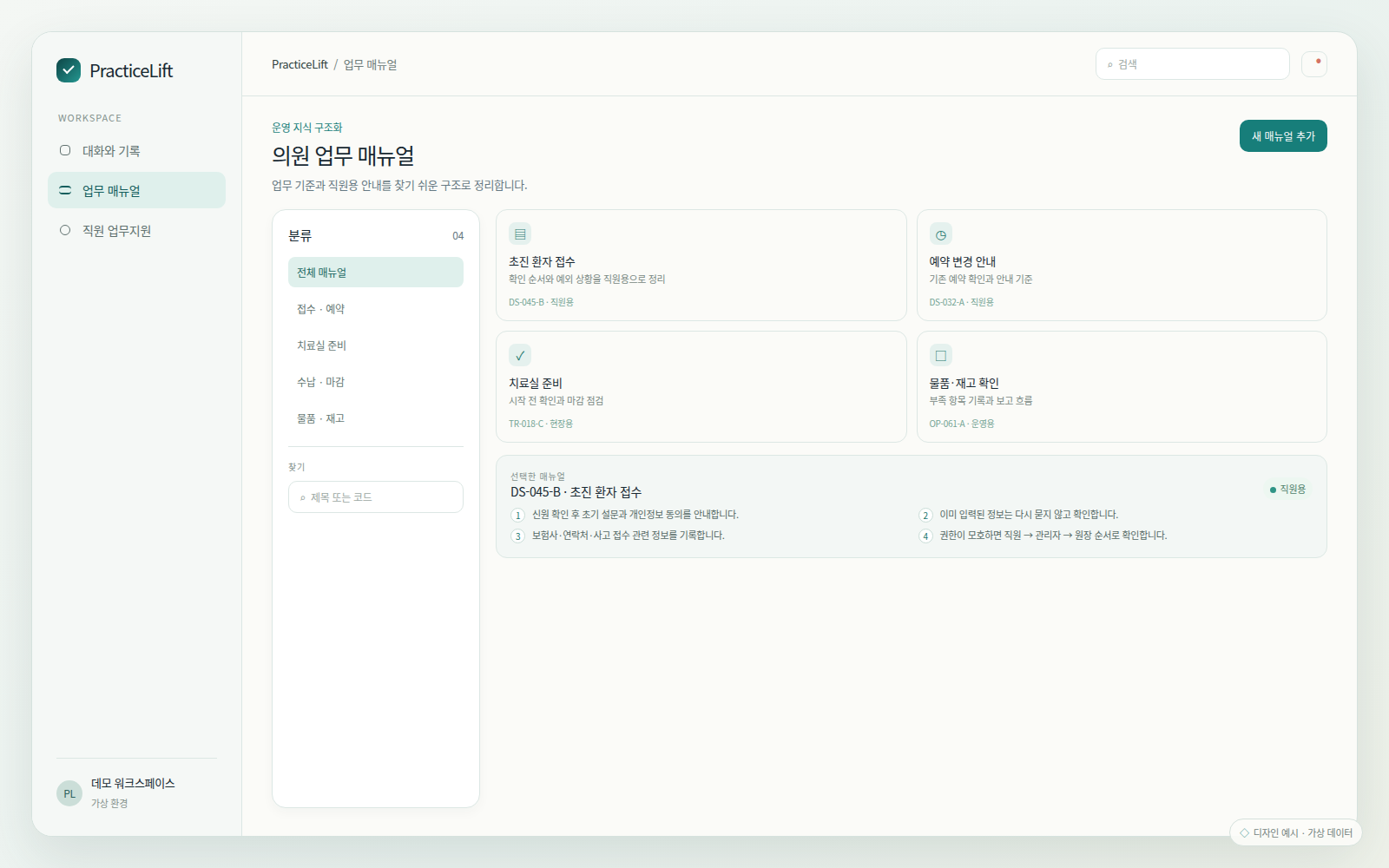
Task: Select the 수납 · 마감 category
Action: coord(376,382)
